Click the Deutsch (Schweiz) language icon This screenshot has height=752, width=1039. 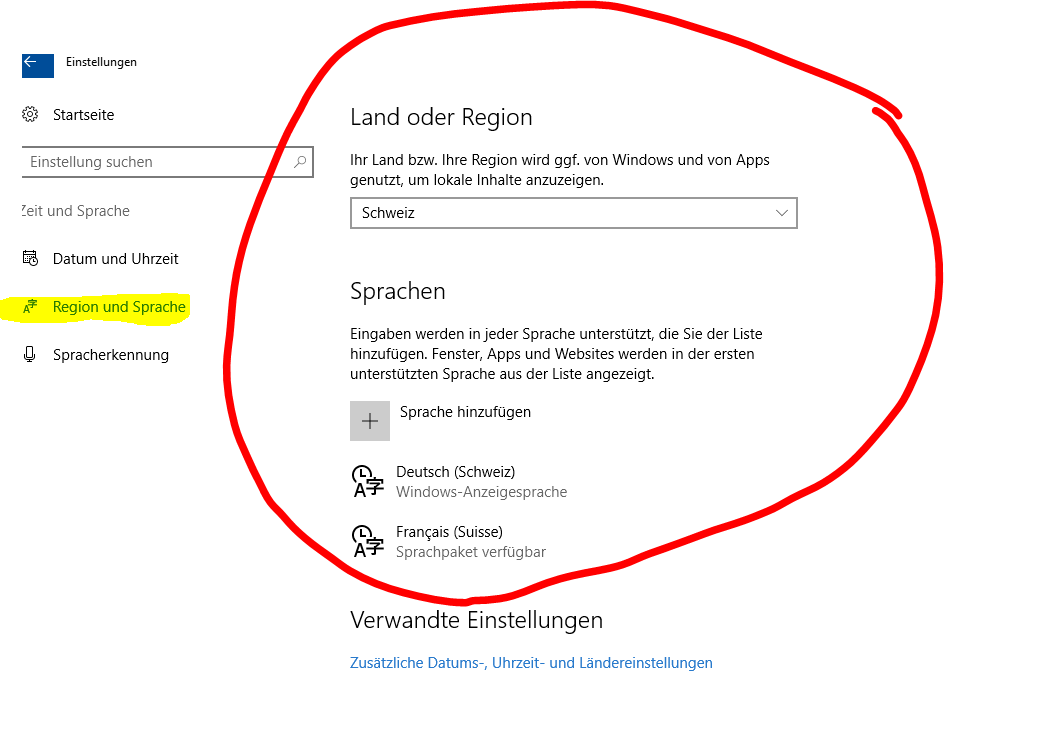pyautogui.click(x=368, y=481)
